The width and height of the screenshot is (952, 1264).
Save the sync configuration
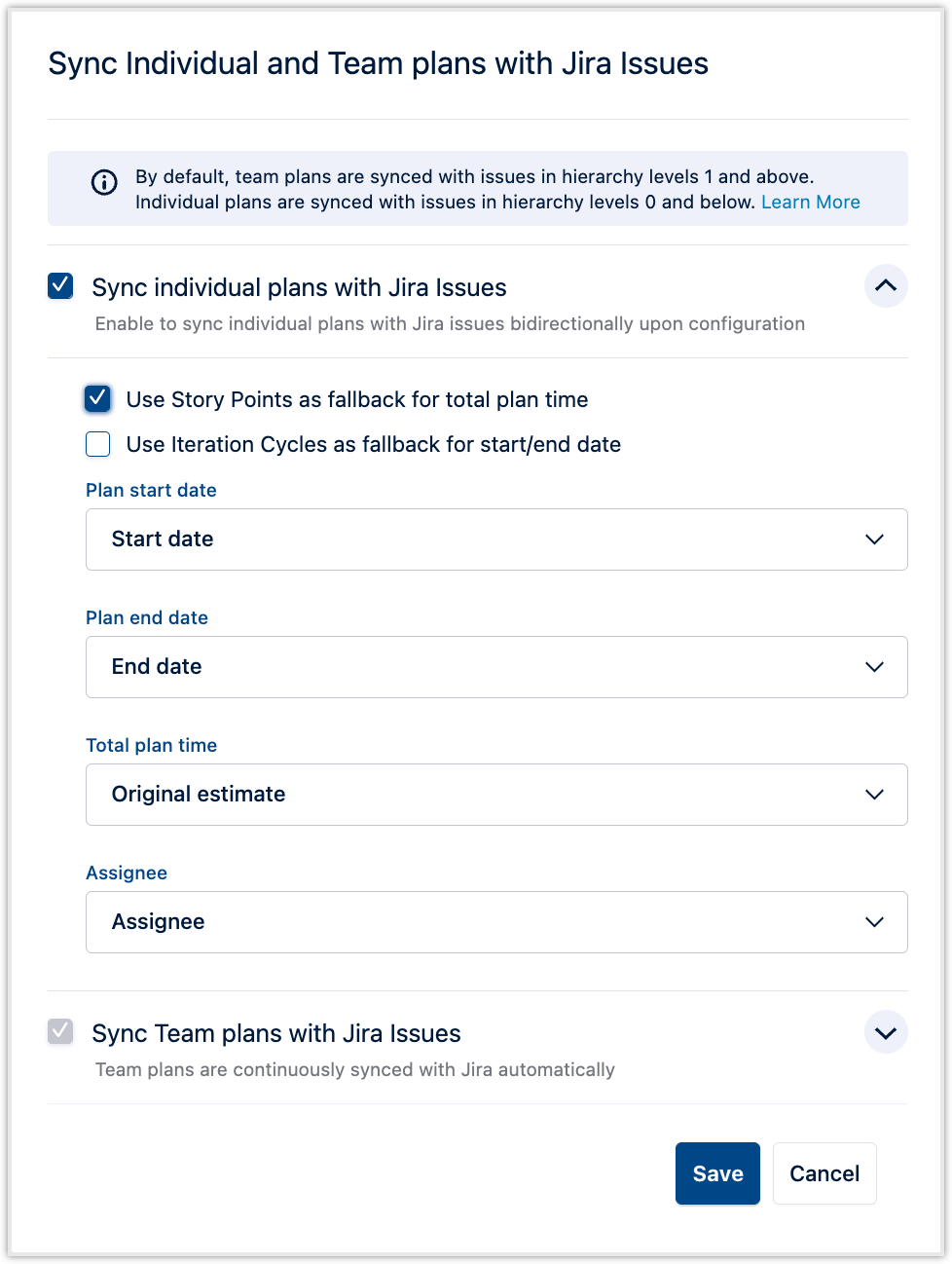717,1173
